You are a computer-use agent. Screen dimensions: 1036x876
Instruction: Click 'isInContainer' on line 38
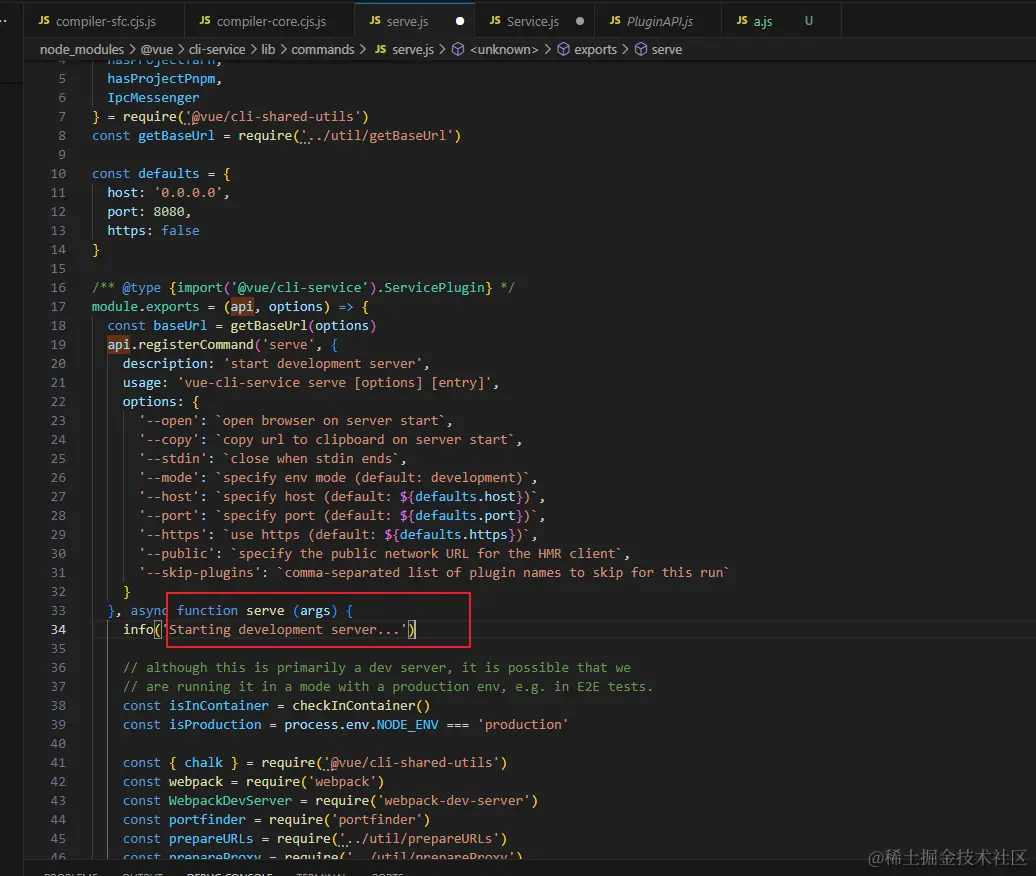tap(219, 706)
